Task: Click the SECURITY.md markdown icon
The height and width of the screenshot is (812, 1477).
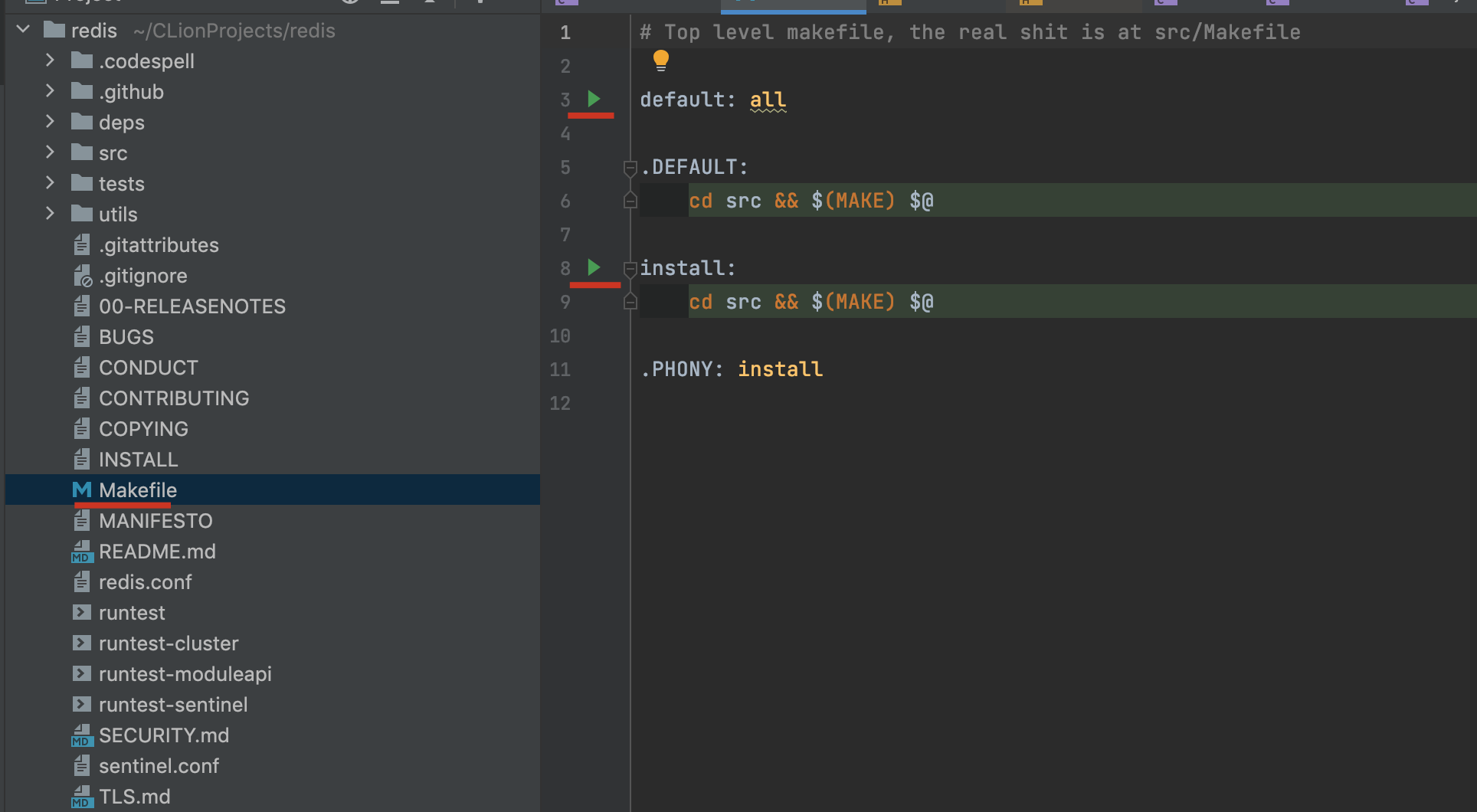Action: tap(82, 735)
